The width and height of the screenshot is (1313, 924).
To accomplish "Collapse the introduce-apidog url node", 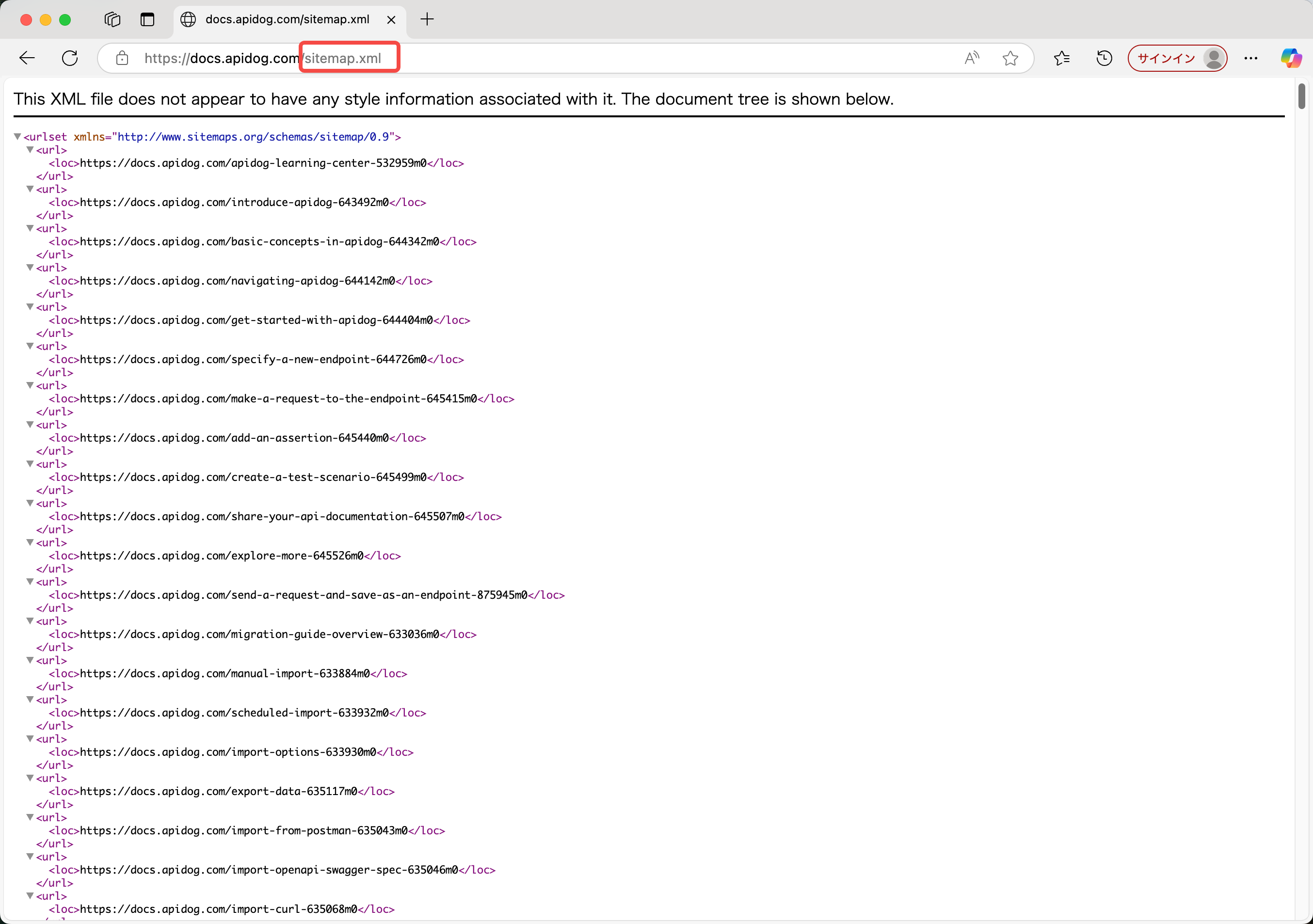I will pyautogui.click(x=30, y=189).
